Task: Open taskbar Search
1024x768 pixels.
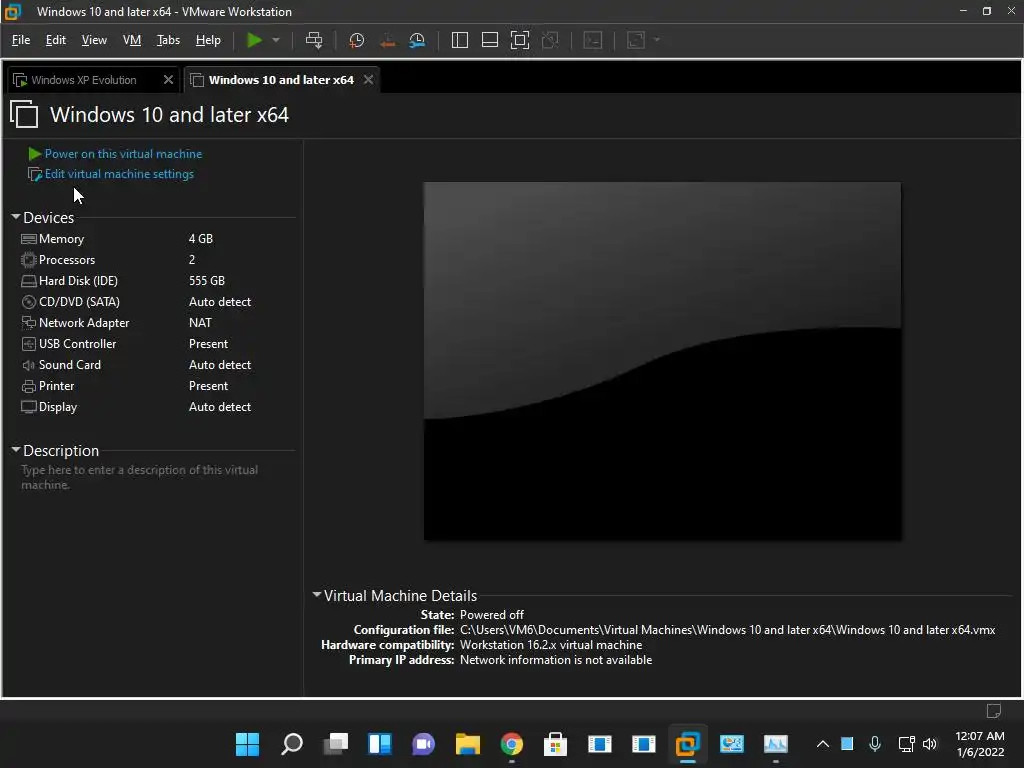Action: click(x=292, y=744)
